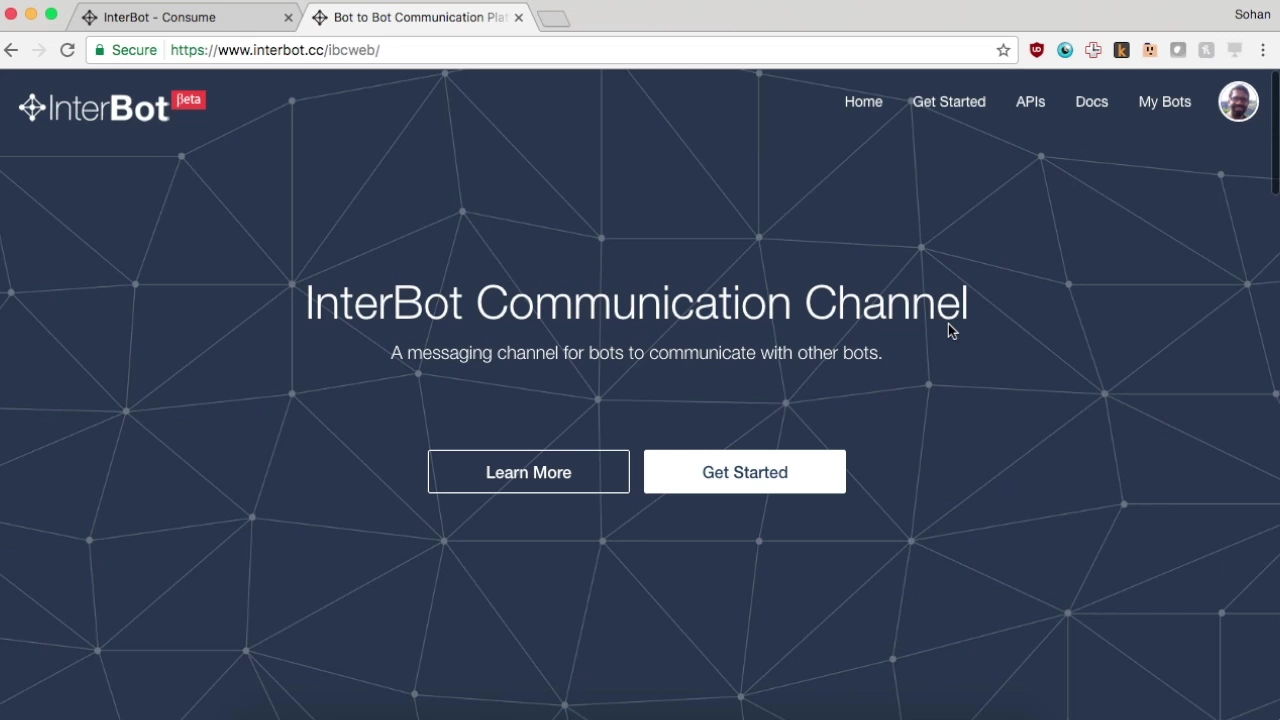Click the address bar URL
The image size is (1280, 720).
[275, 50]
